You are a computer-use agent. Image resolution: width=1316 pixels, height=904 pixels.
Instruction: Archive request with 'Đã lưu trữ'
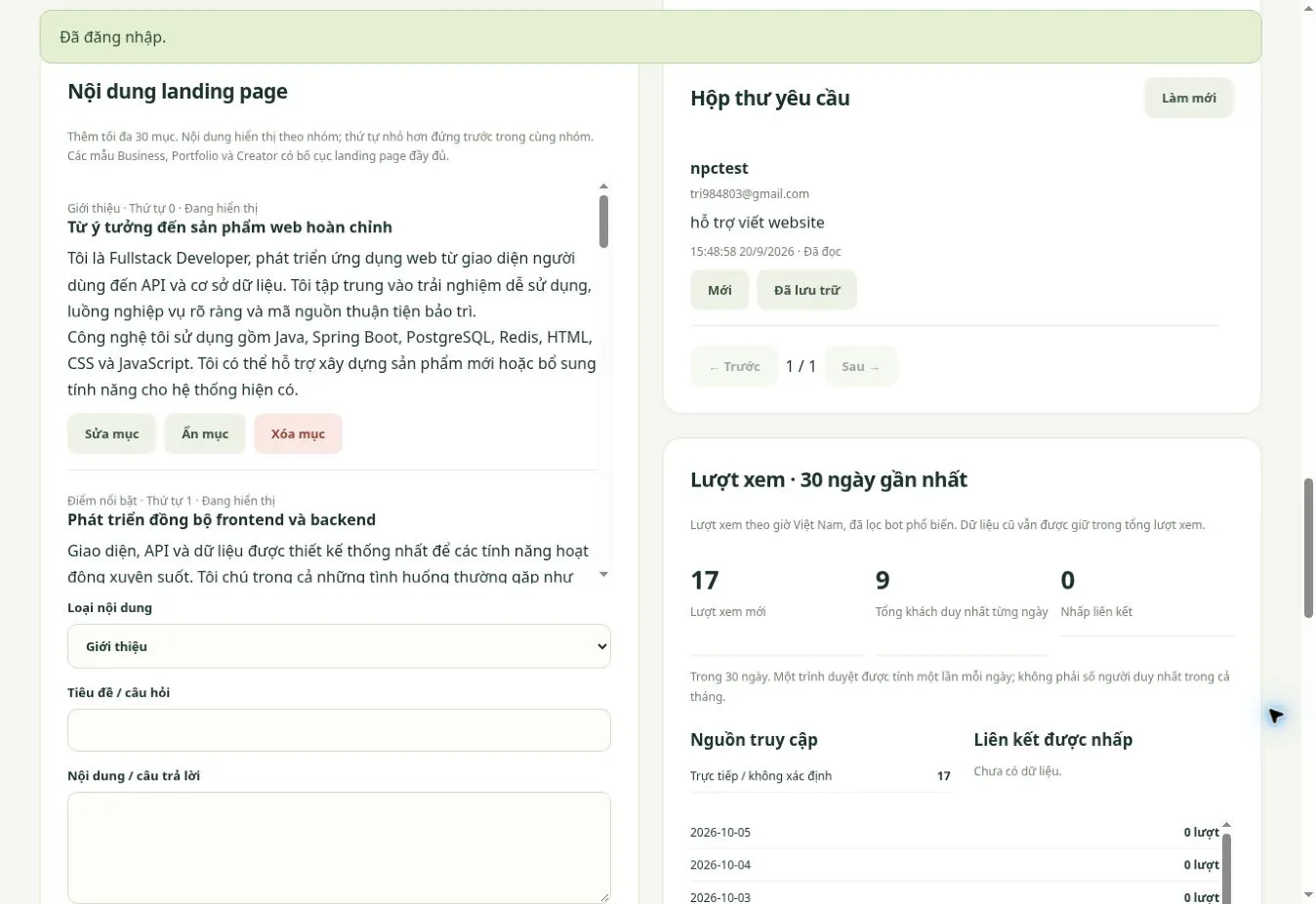tap(806, 290)
